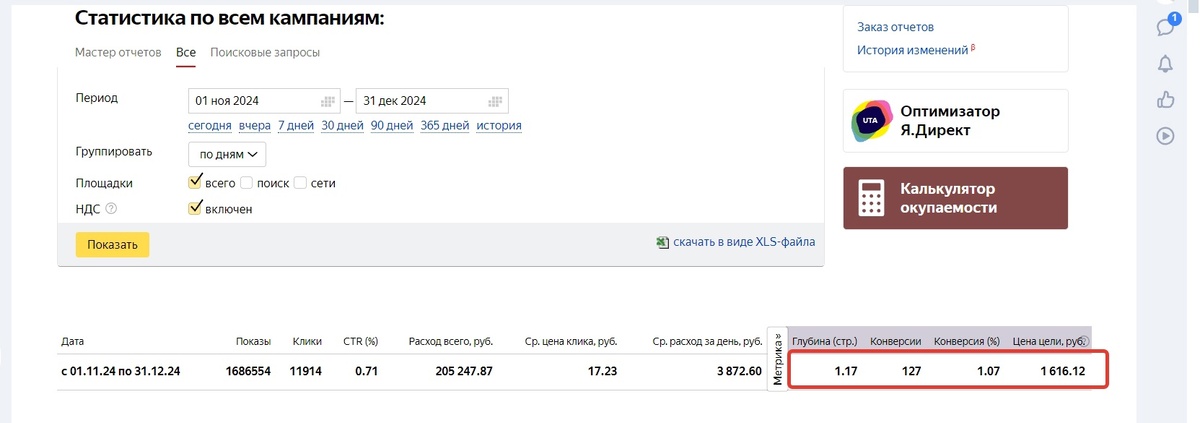1200x423 pixels.
Task: Set period to 30 дней
Action: pos(343,126)
